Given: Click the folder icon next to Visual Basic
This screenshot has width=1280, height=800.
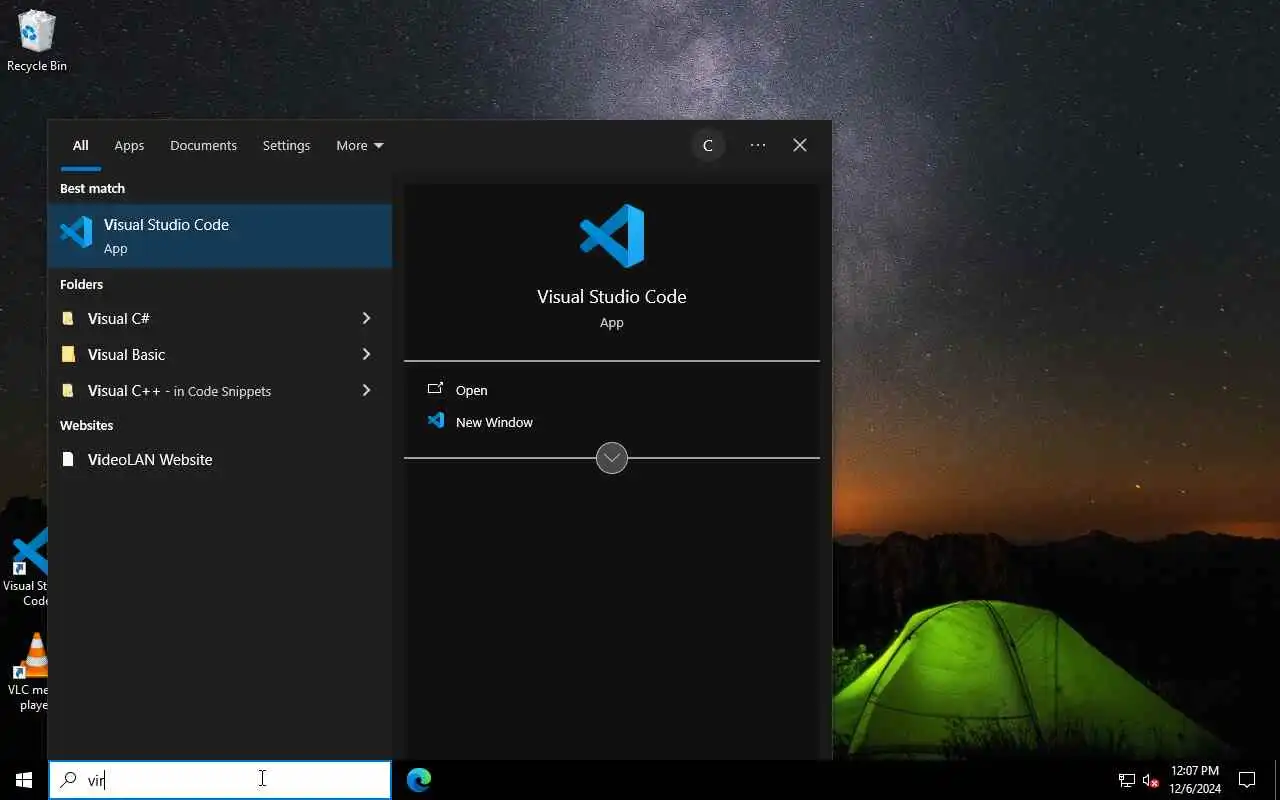Looking at the screenshot, I should click(x=68, y=354).
